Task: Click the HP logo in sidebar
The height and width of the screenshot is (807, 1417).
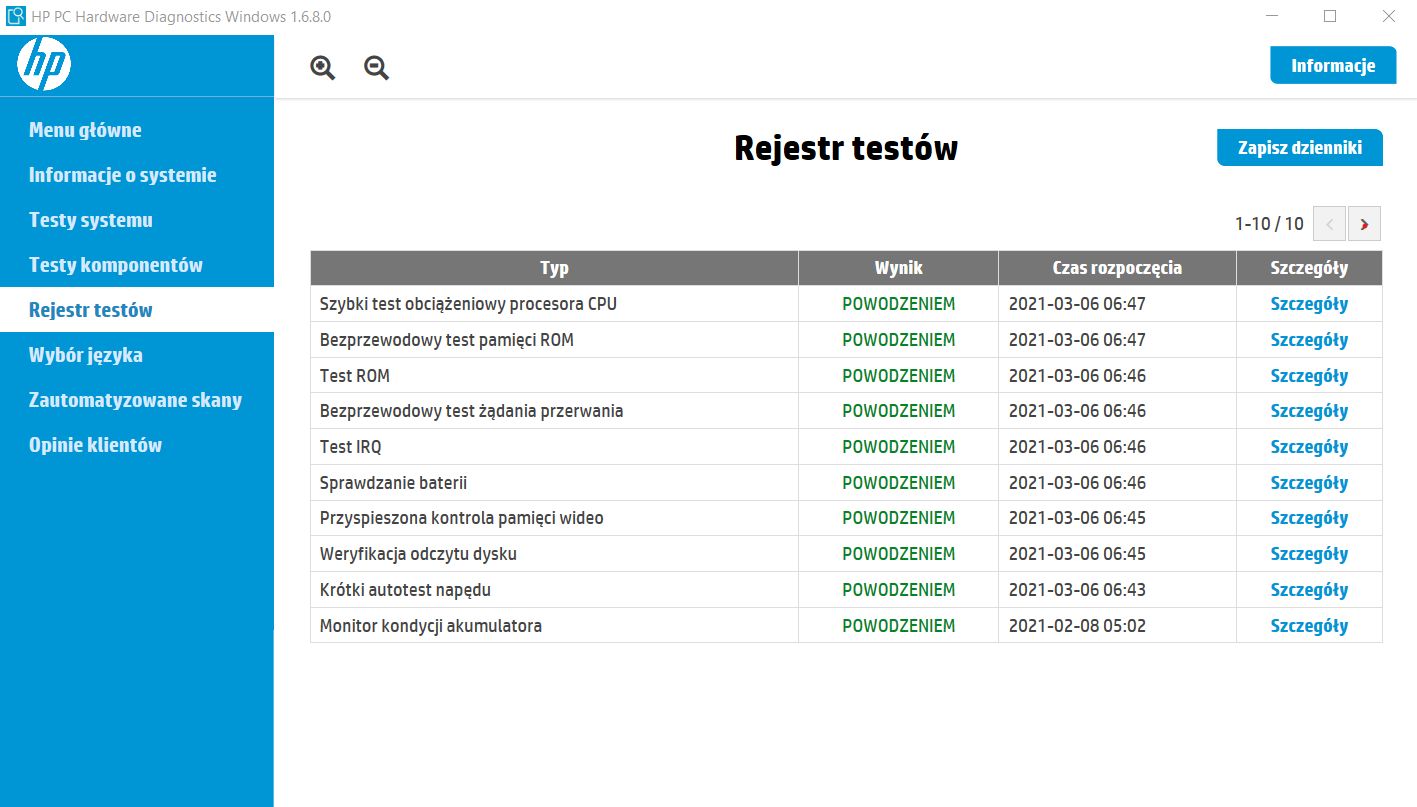Action: point(44,65)
